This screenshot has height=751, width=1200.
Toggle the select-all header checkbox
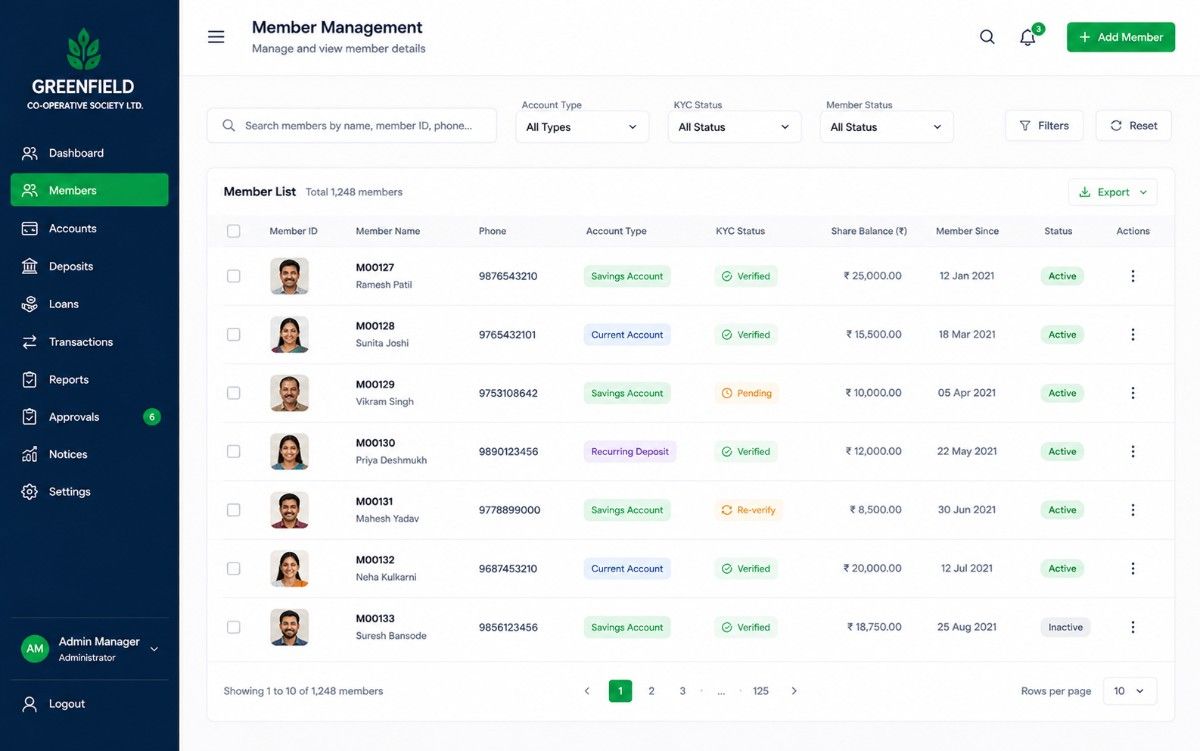[233, 231]
